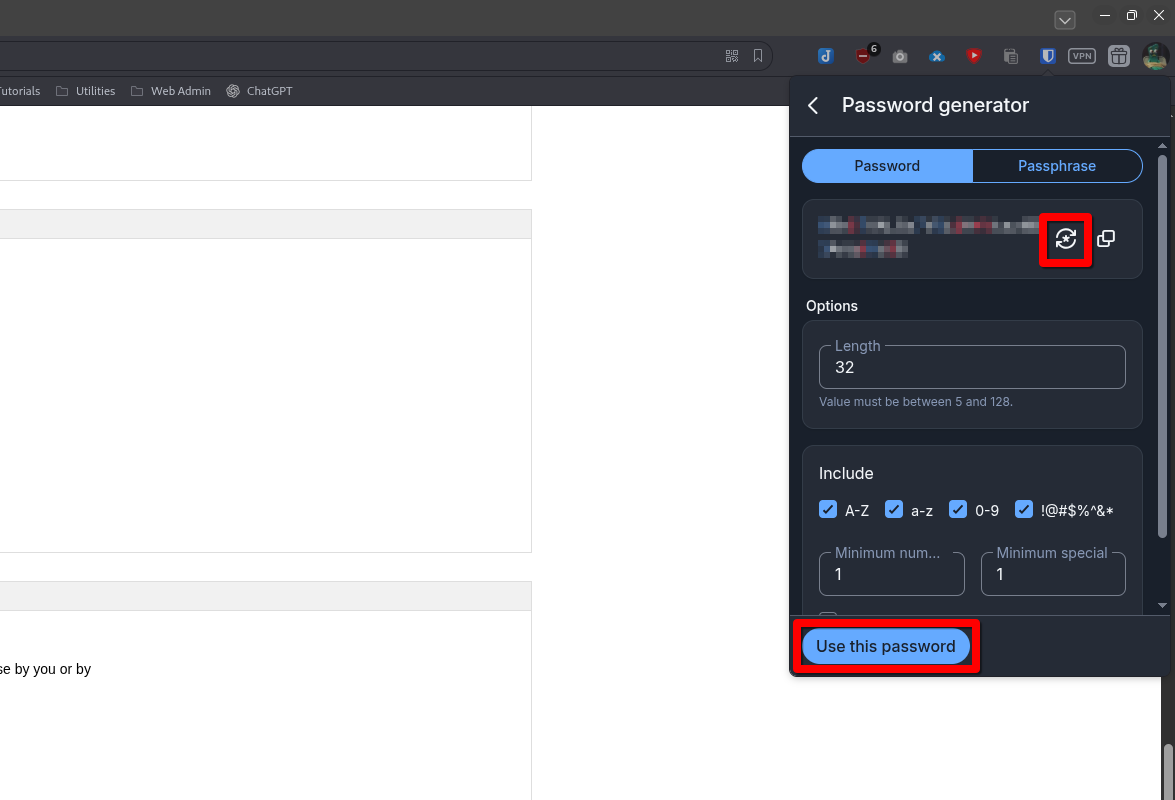Open the Bitwarden extension from the toolbar
The height and width of the screenshot is (800, 1175).
pyautogui.click(x=1047, y=56)
